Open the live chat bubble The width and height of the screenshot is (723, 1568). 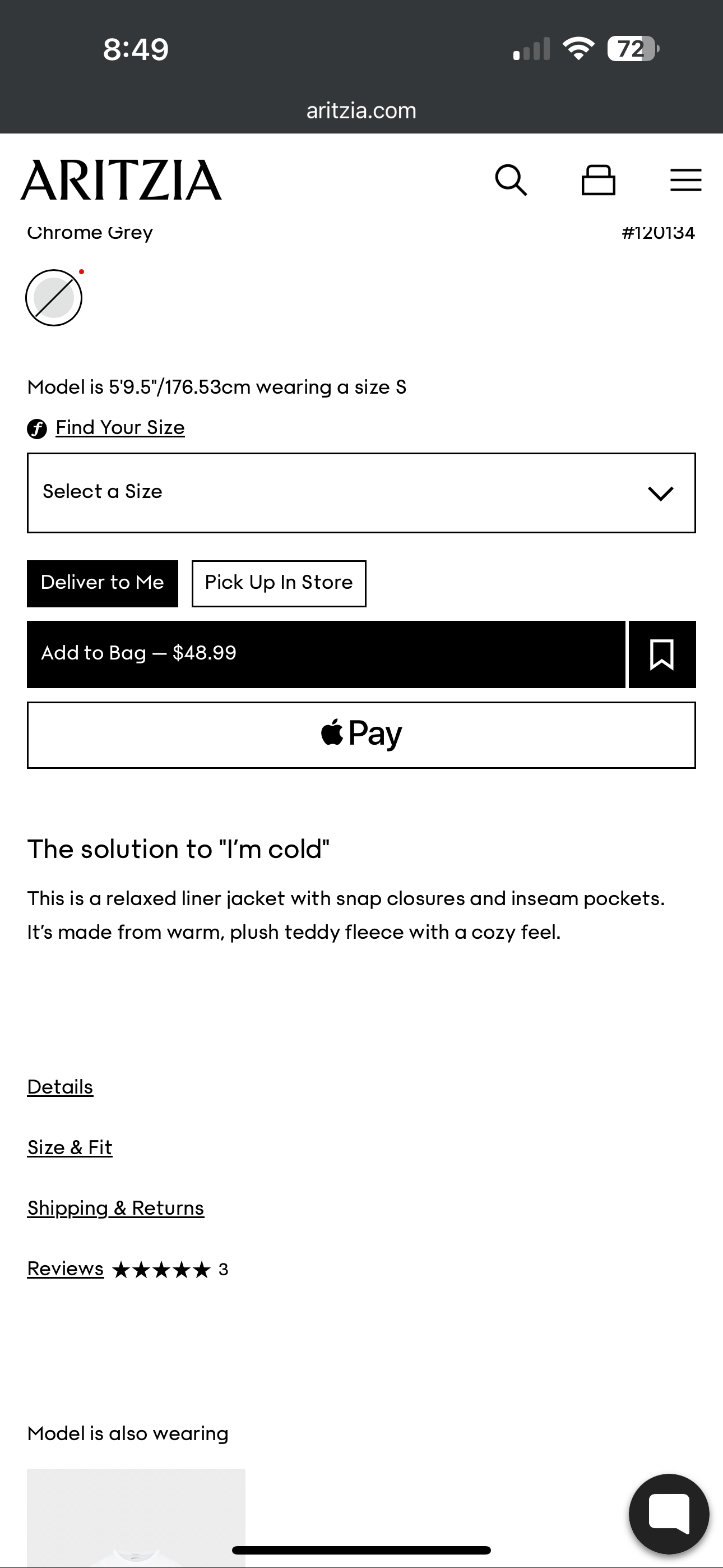[668, 1513]
